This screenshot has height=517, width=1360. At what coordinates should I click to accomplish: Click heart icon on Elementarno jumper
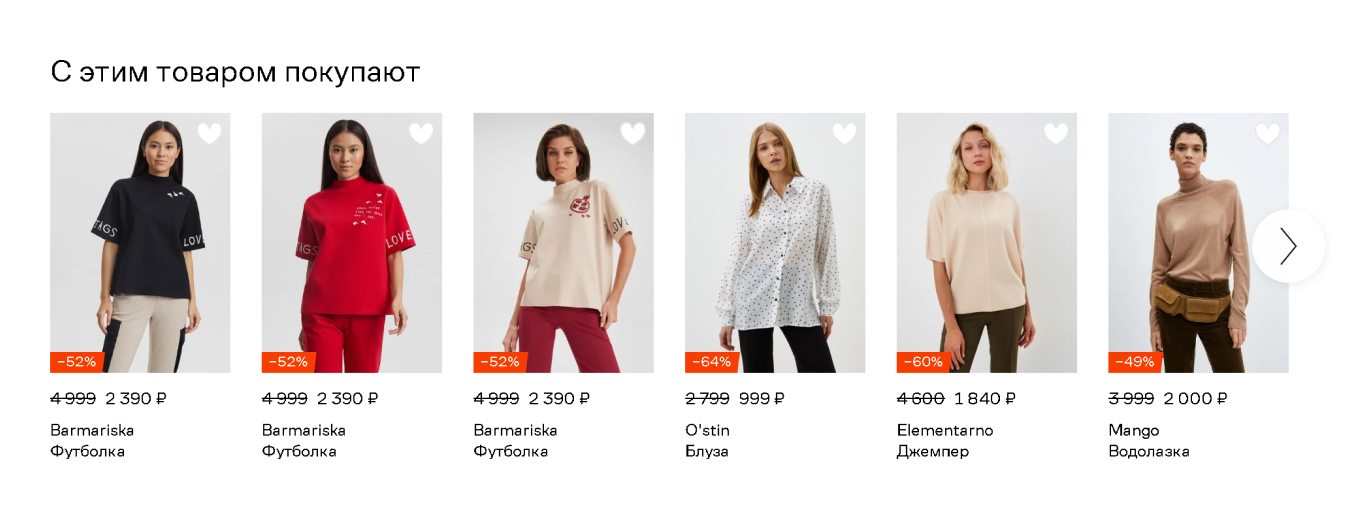click(1056, 134)
